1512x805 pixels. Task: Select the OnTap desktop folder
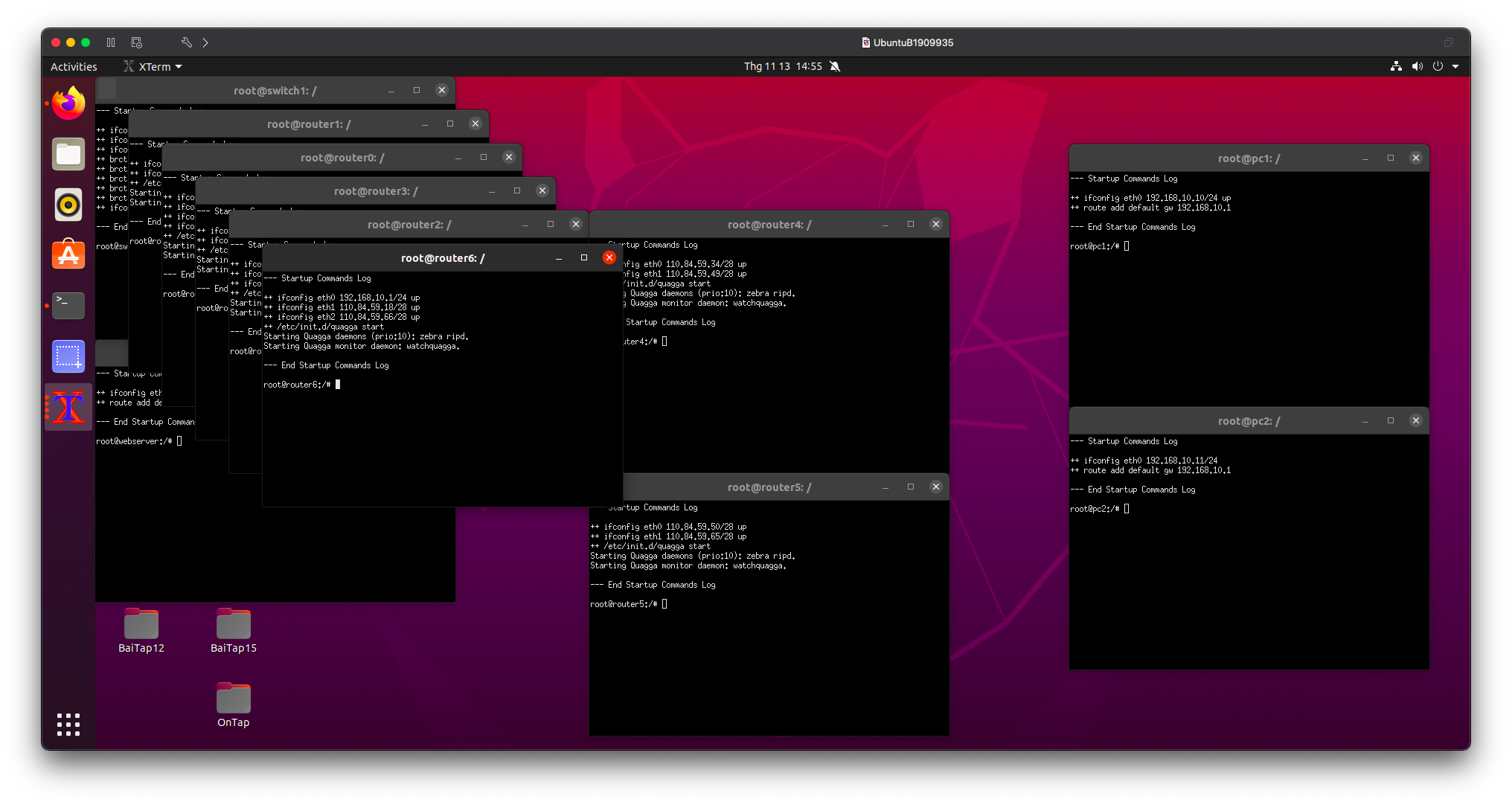click(x=234, y=699)
